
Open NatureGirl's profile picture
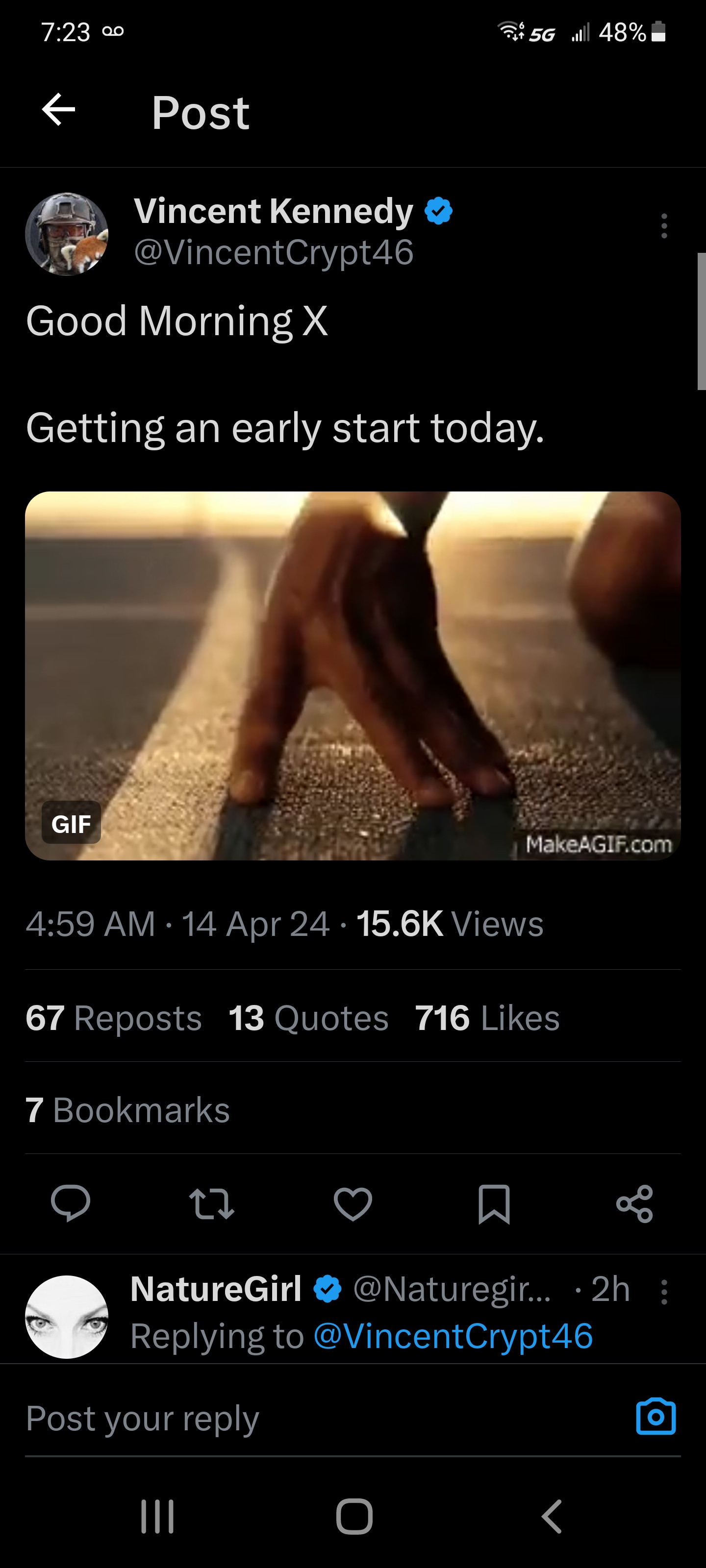coord(67,1317)
